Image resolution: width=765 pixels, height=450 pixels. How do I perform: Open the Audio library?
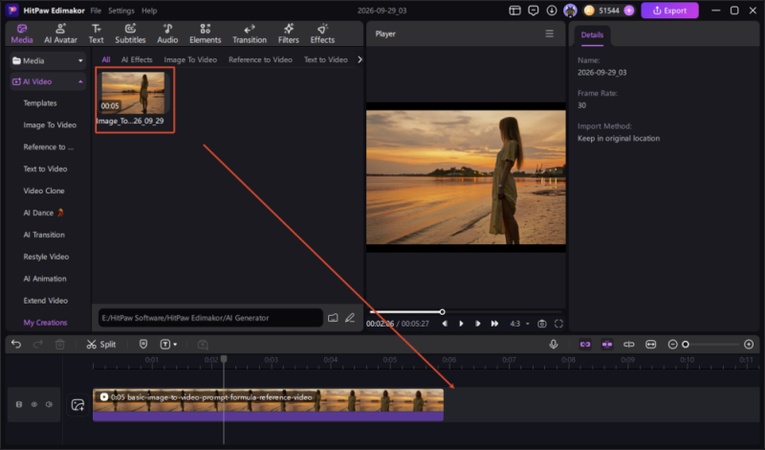(167, 34)
